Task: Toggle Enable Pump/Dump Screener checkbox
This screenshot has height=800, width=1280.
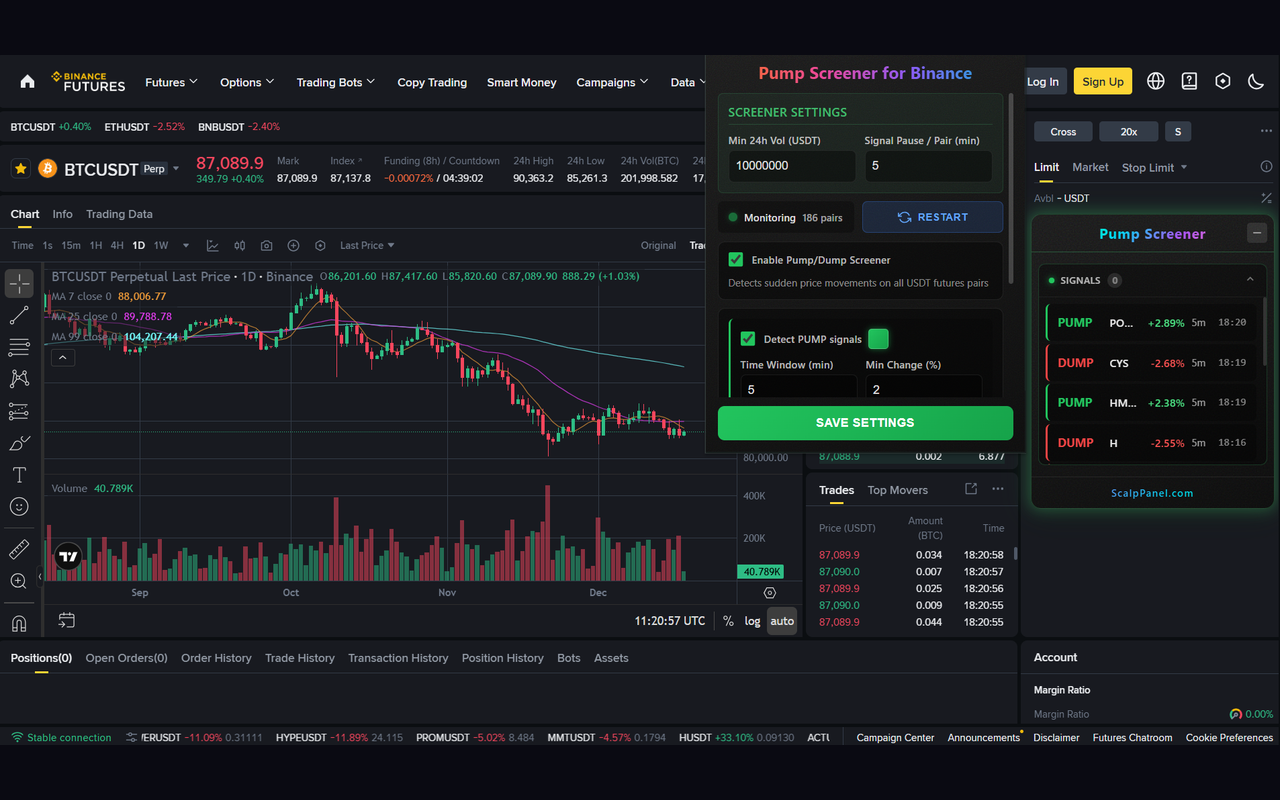Action: pyautogui.click(x=736, y=260)
